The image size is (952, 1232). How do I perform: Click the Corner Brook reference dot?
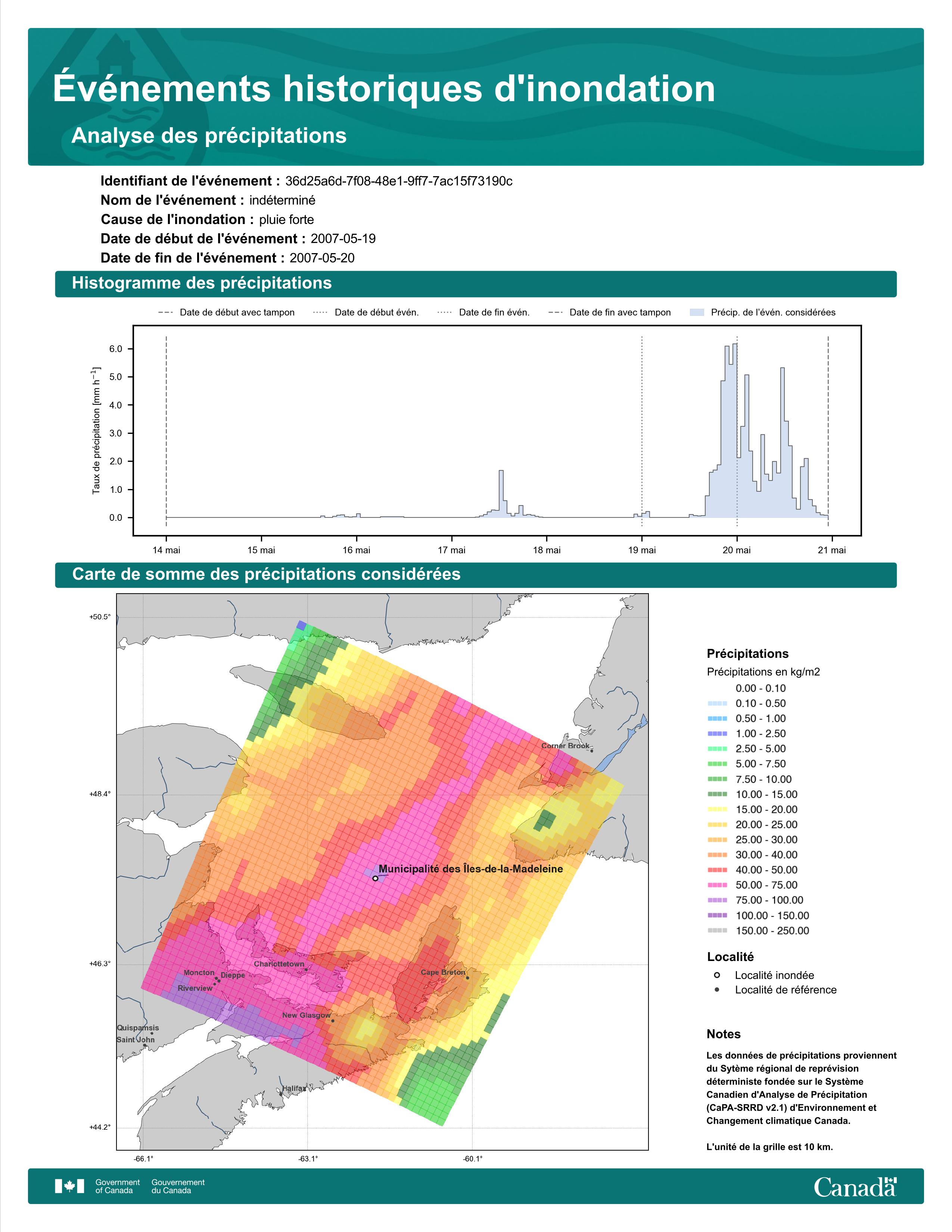[592, 751]
